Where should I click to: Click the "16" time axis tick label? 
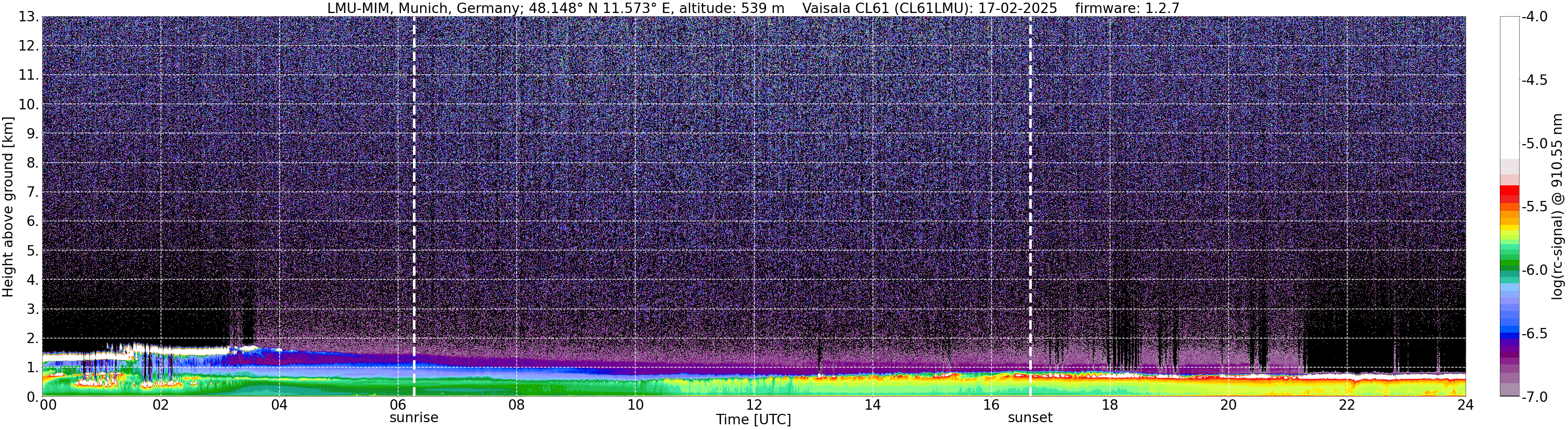[x=992, y=405]
